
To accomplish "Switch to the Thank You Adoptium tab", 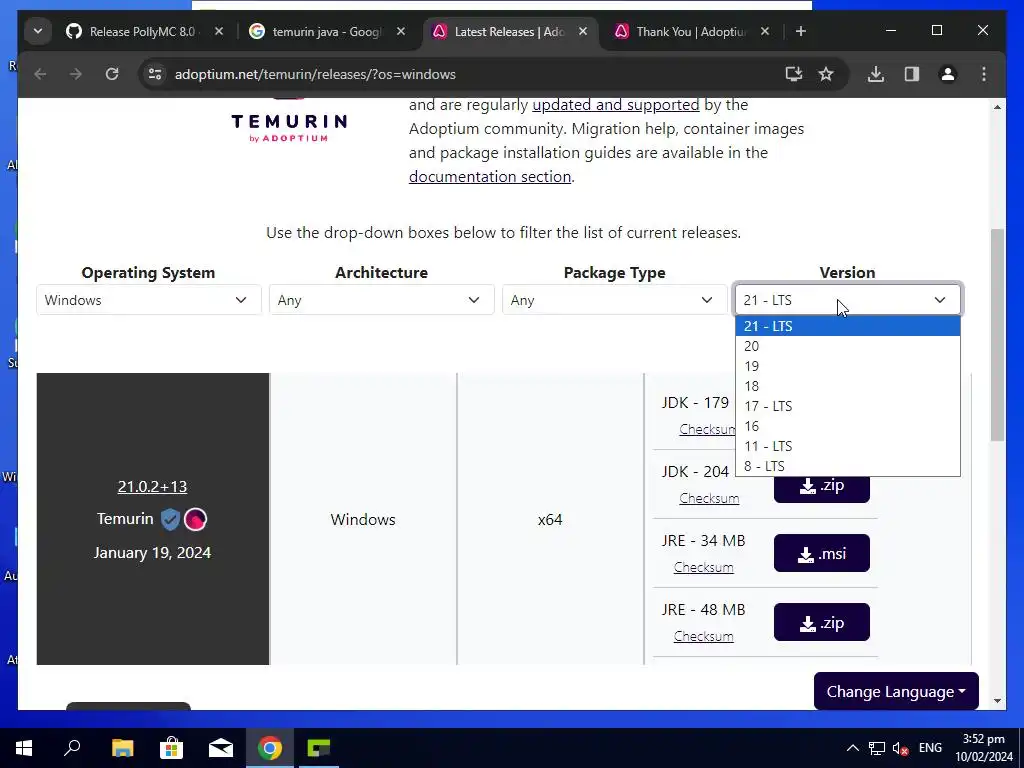I will (691, 31).
